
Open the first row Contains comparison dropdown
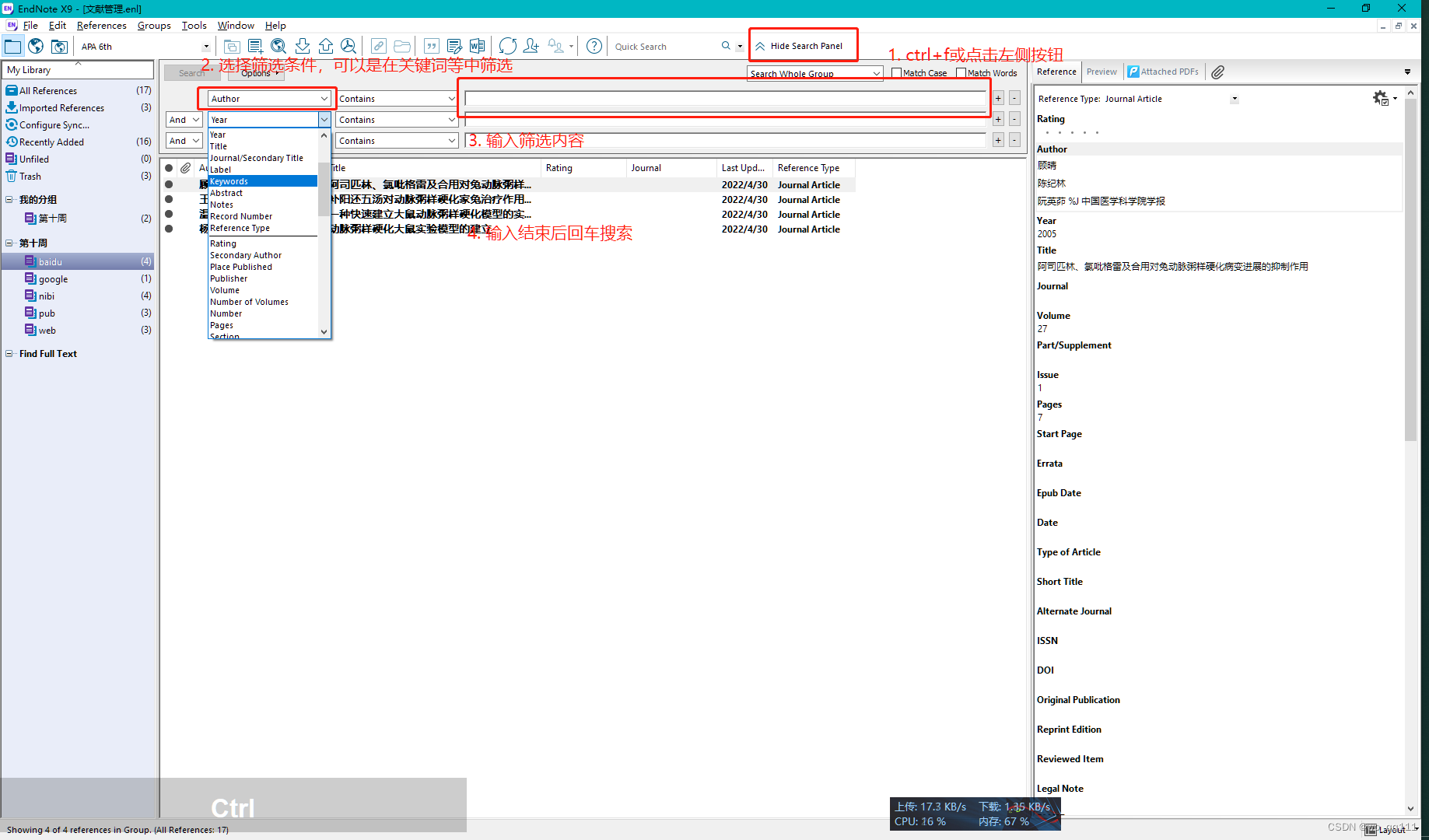point(397,99)
